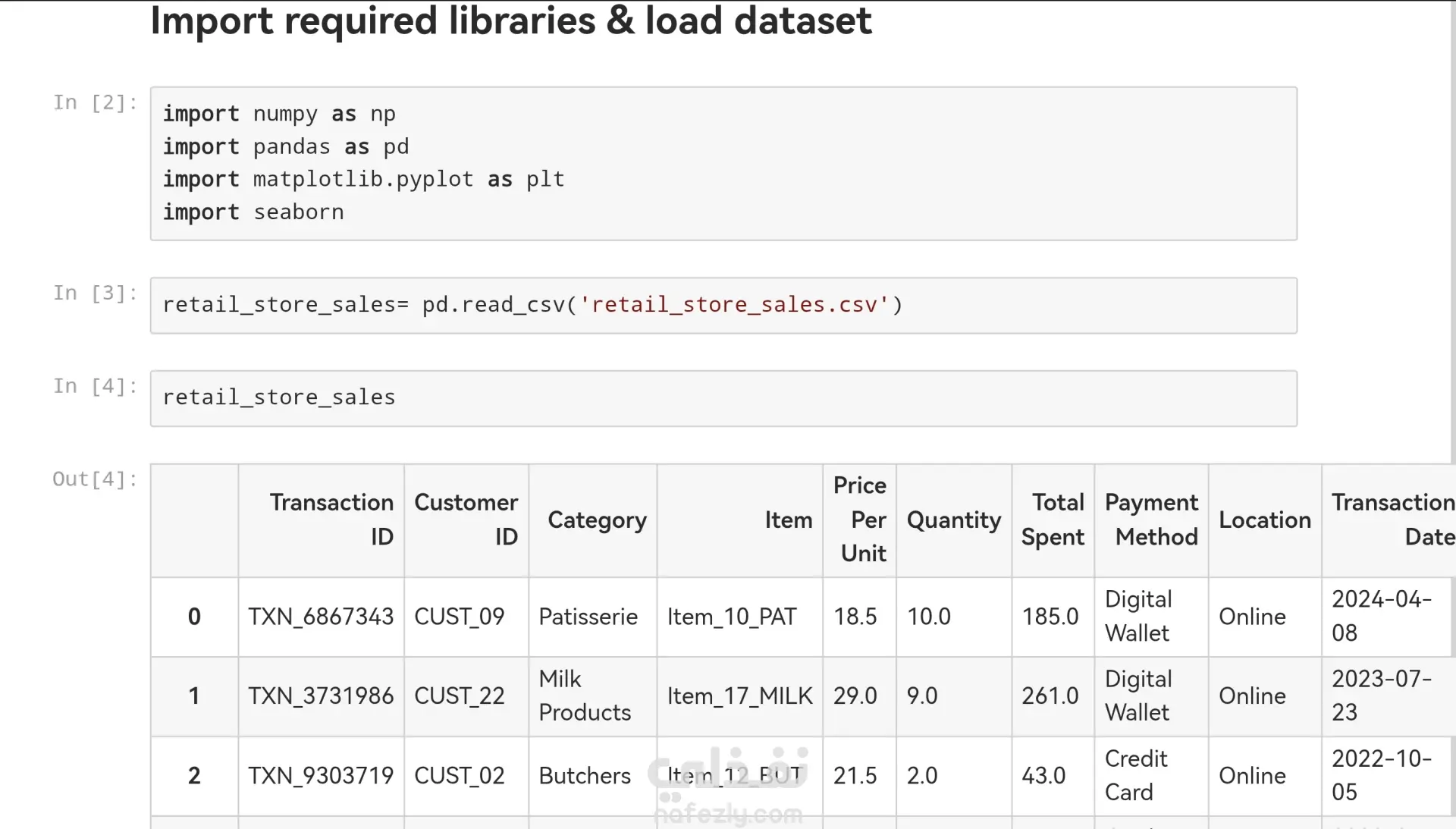Viewport: 1456px width, 829px height.
Task: Click the TXN_3731986 cell
Action: pyautogui.click(x=322, y=696)
